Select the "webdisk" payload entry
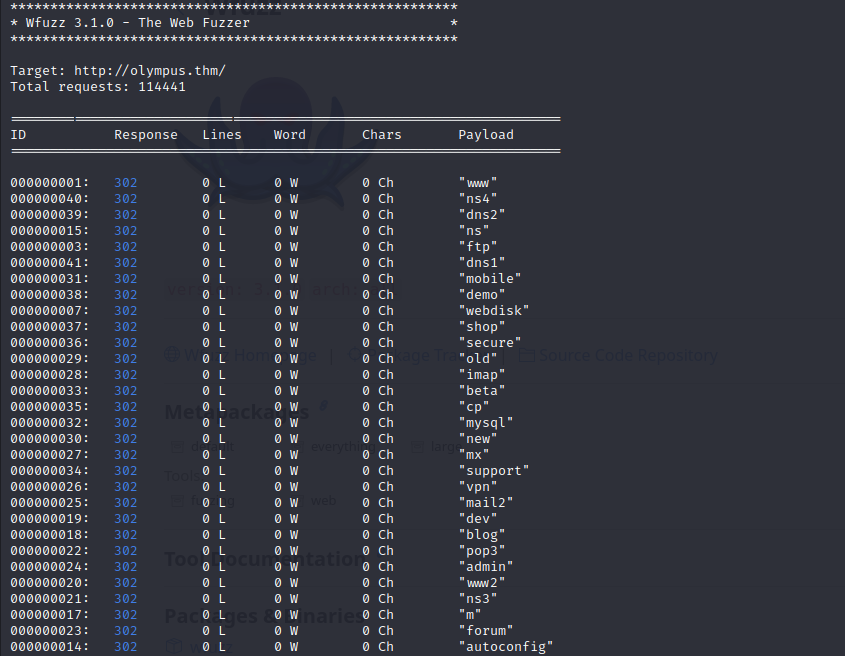 point(494,311)
